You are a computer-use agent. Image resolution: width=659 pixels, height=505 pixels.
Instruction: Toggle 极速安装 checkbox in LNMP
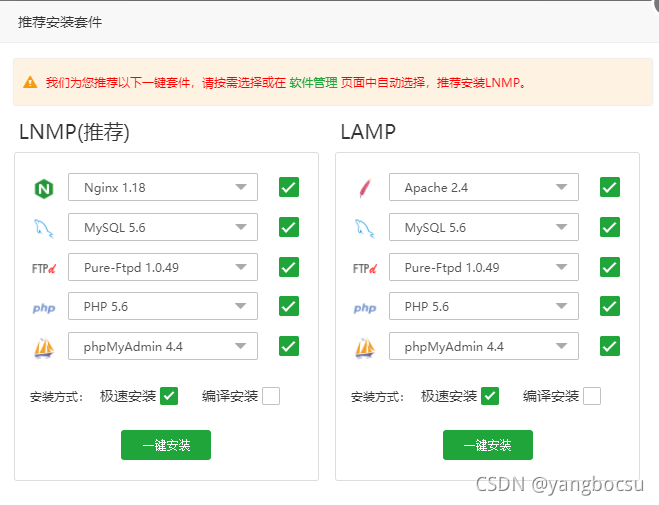[169, 396]
